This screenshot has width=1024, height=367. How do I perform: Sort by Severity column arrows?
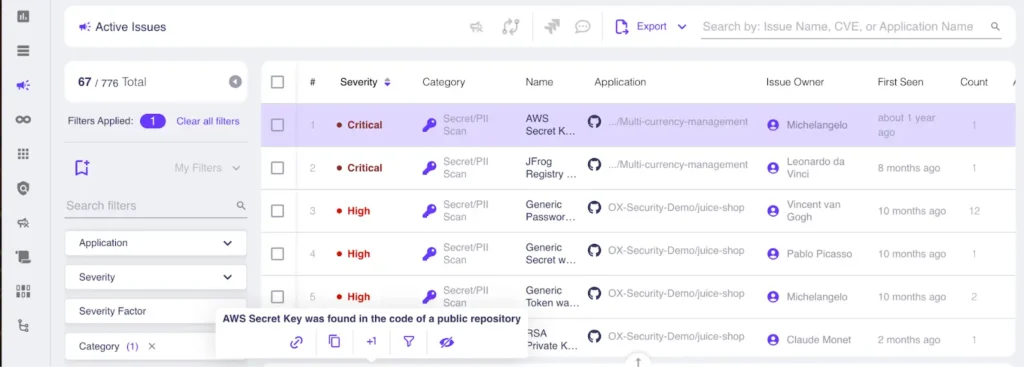387,82
